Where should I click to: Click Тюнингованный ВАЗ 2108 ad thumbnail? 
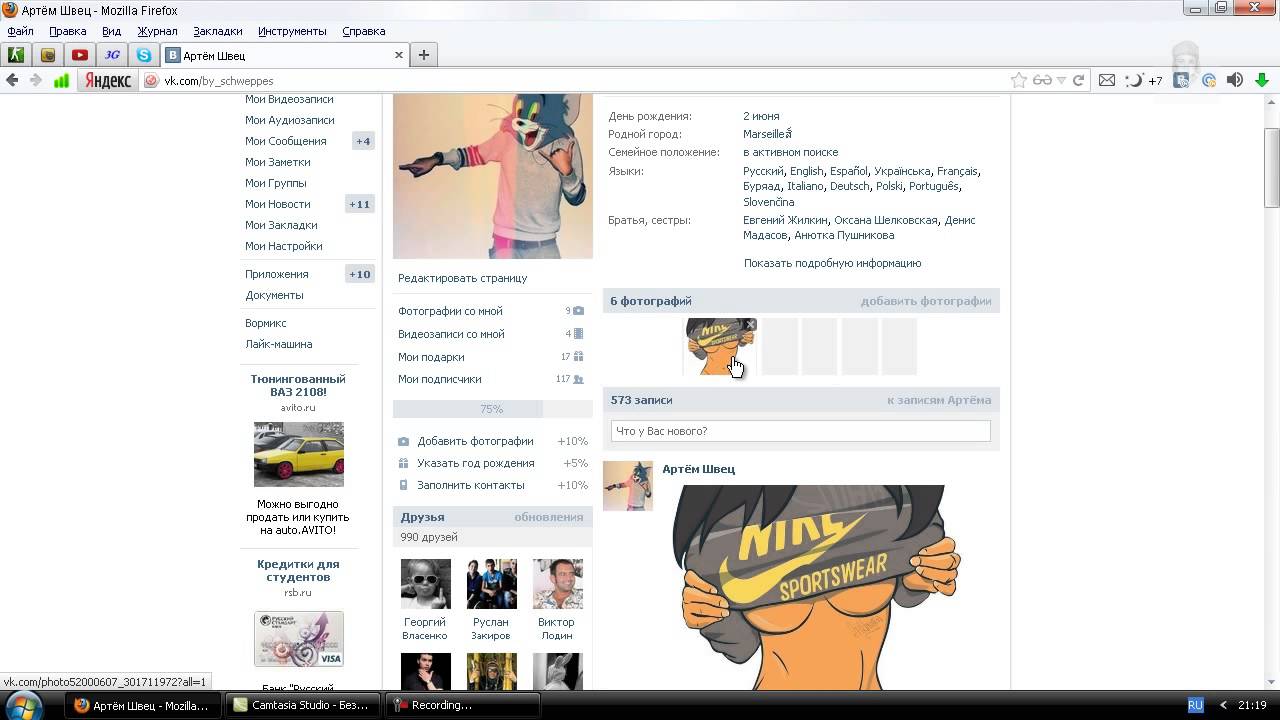298,454
